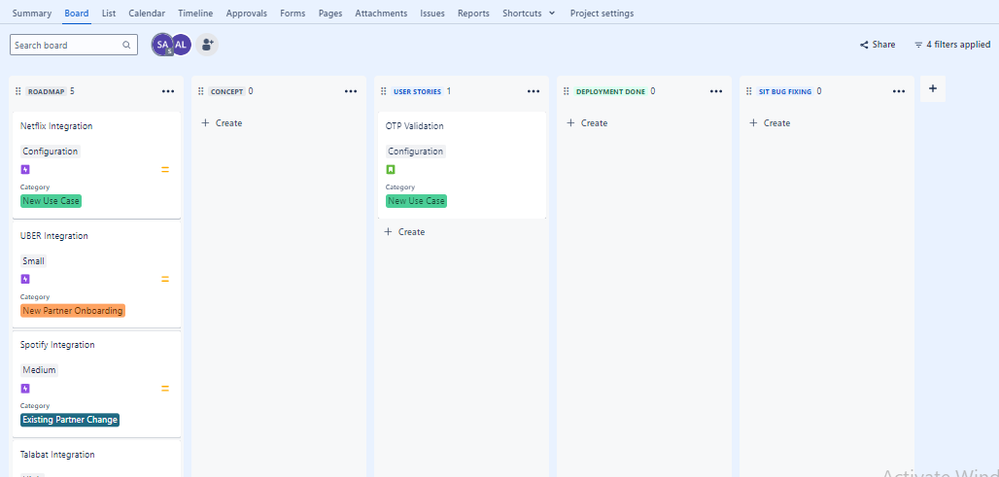
Task: Click New Use Case tag on OTP Validation
Action: [x=416, y=201]
